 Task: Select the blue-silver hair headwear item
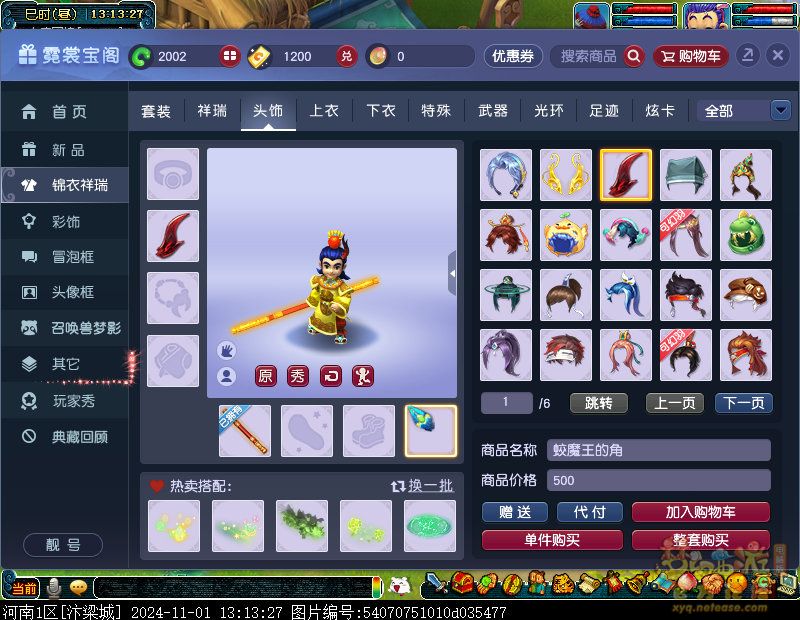pyautogui.click(x=506, y=175)
